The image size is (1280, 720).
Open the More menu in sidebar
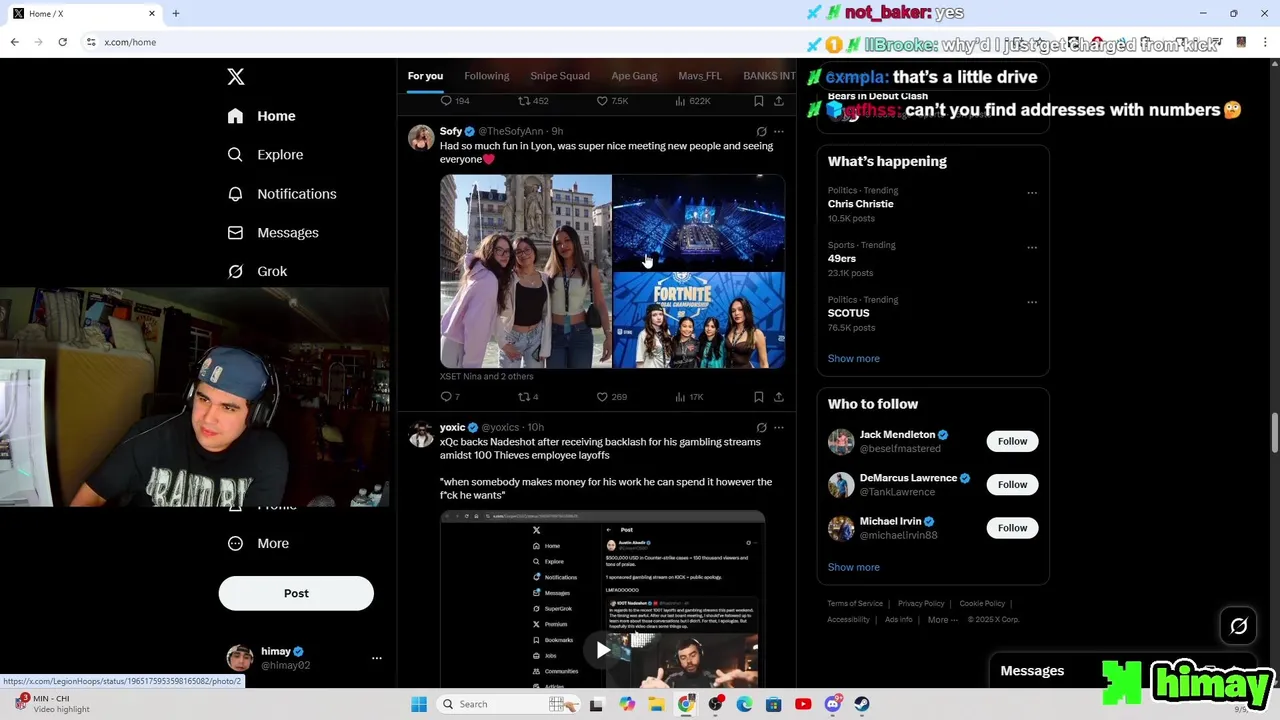click(258, 544)
